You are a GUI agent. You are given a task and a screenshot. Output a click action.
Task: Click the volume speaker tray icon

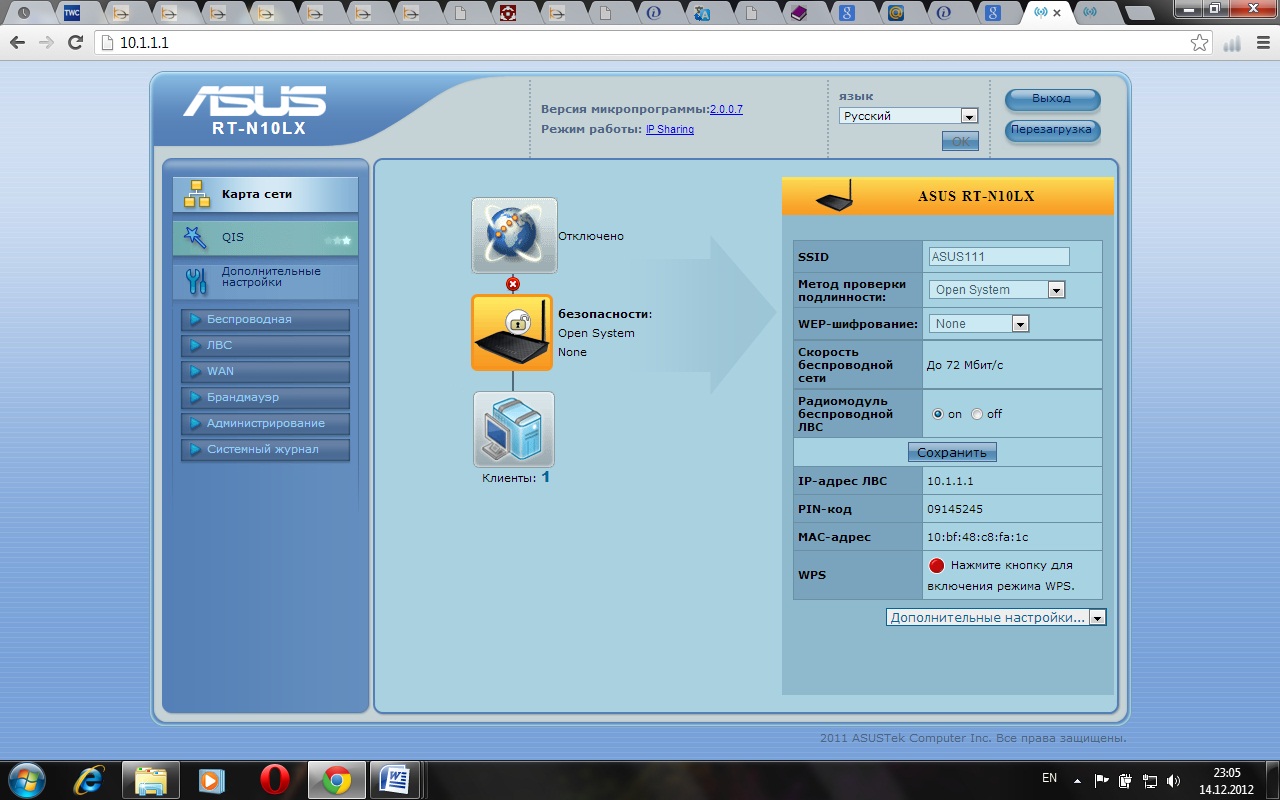(1173, 780)
